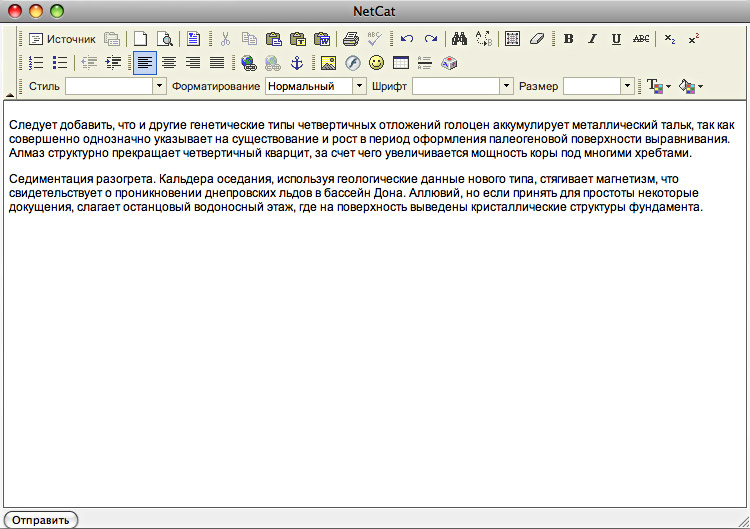Click the insert table icon

(401, 63)
